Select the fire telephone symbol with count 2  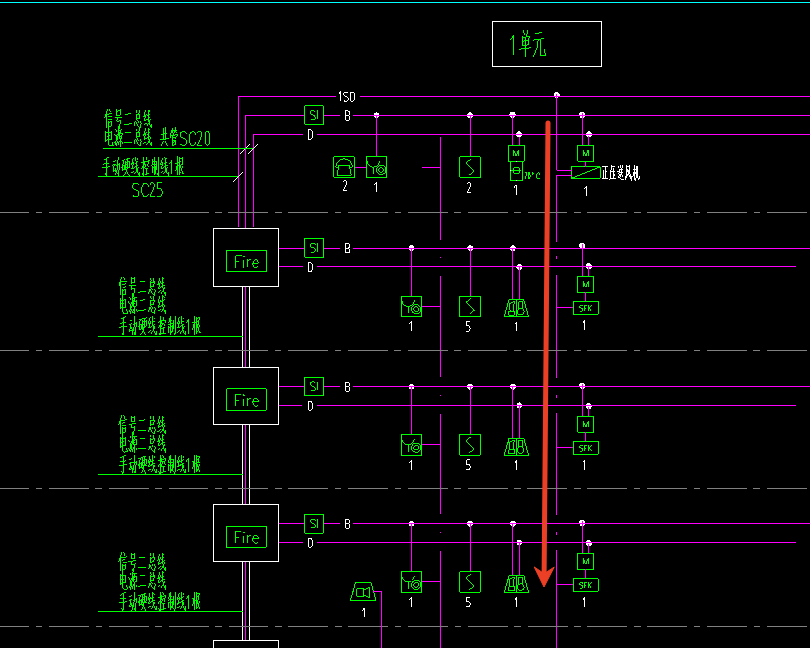(x=344, y=167)
